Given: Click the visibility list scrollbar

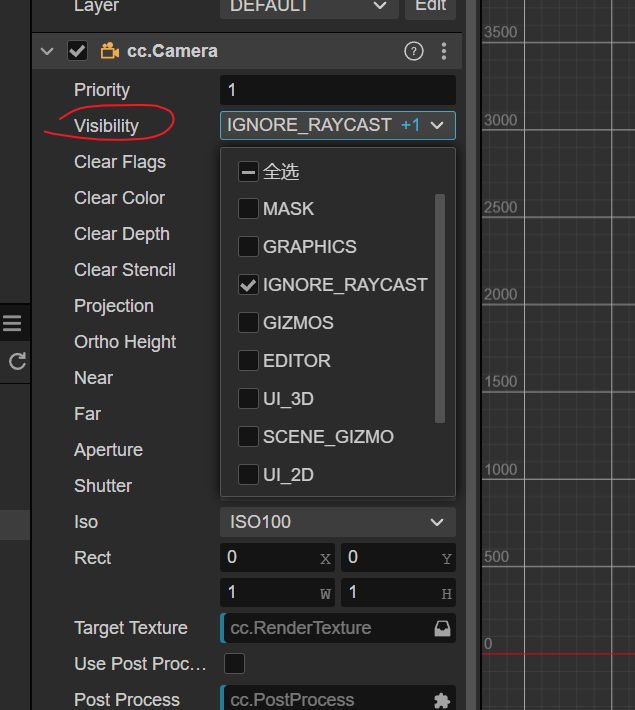Looking at the screenshot, I should (440, 308).
